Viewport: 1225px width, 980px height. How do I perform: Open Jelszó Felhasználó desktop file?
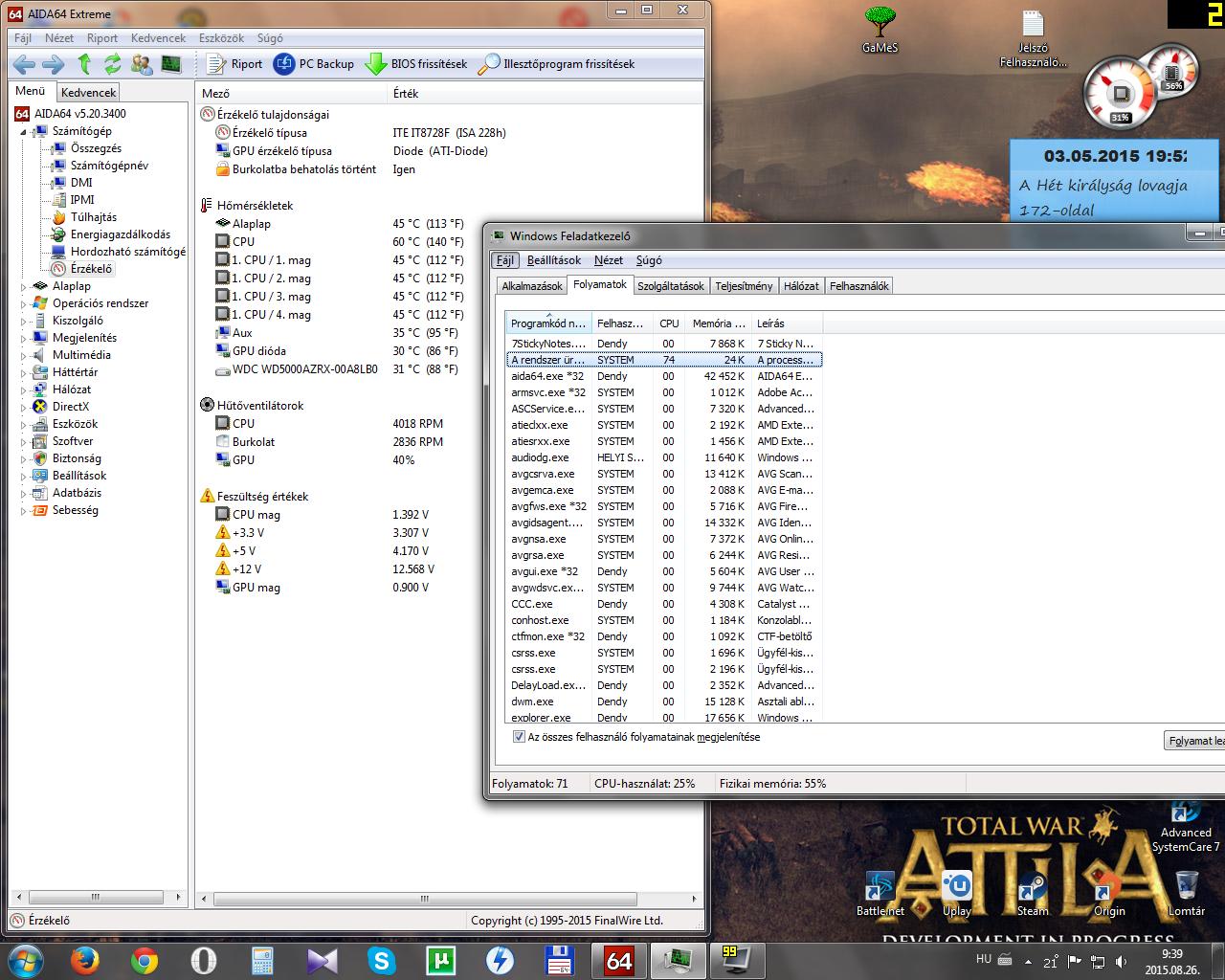click(x=1033, y=40)
